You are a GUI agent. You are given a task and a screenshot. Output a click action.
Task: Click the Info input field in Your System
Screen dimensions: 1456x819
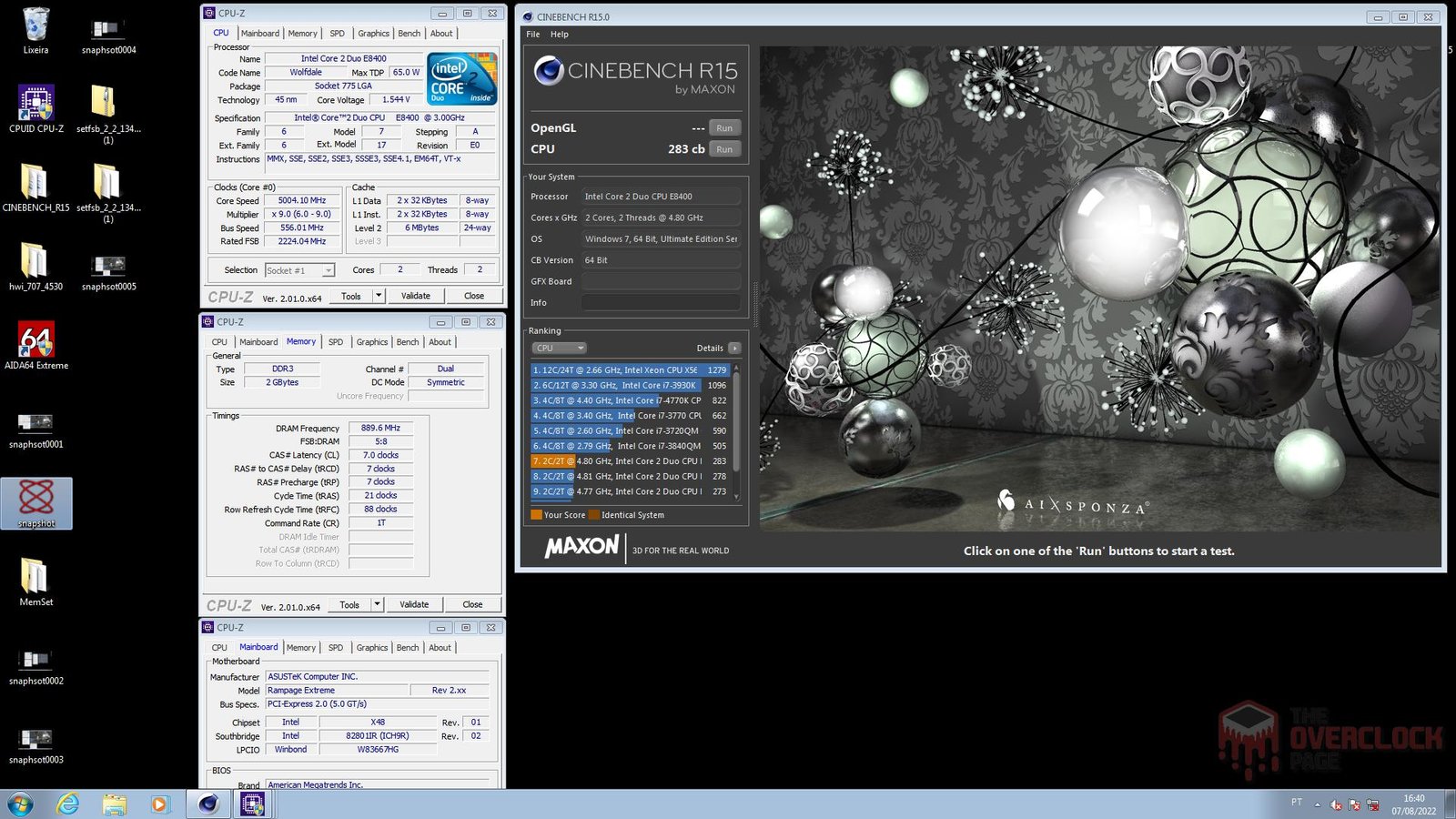661,303
